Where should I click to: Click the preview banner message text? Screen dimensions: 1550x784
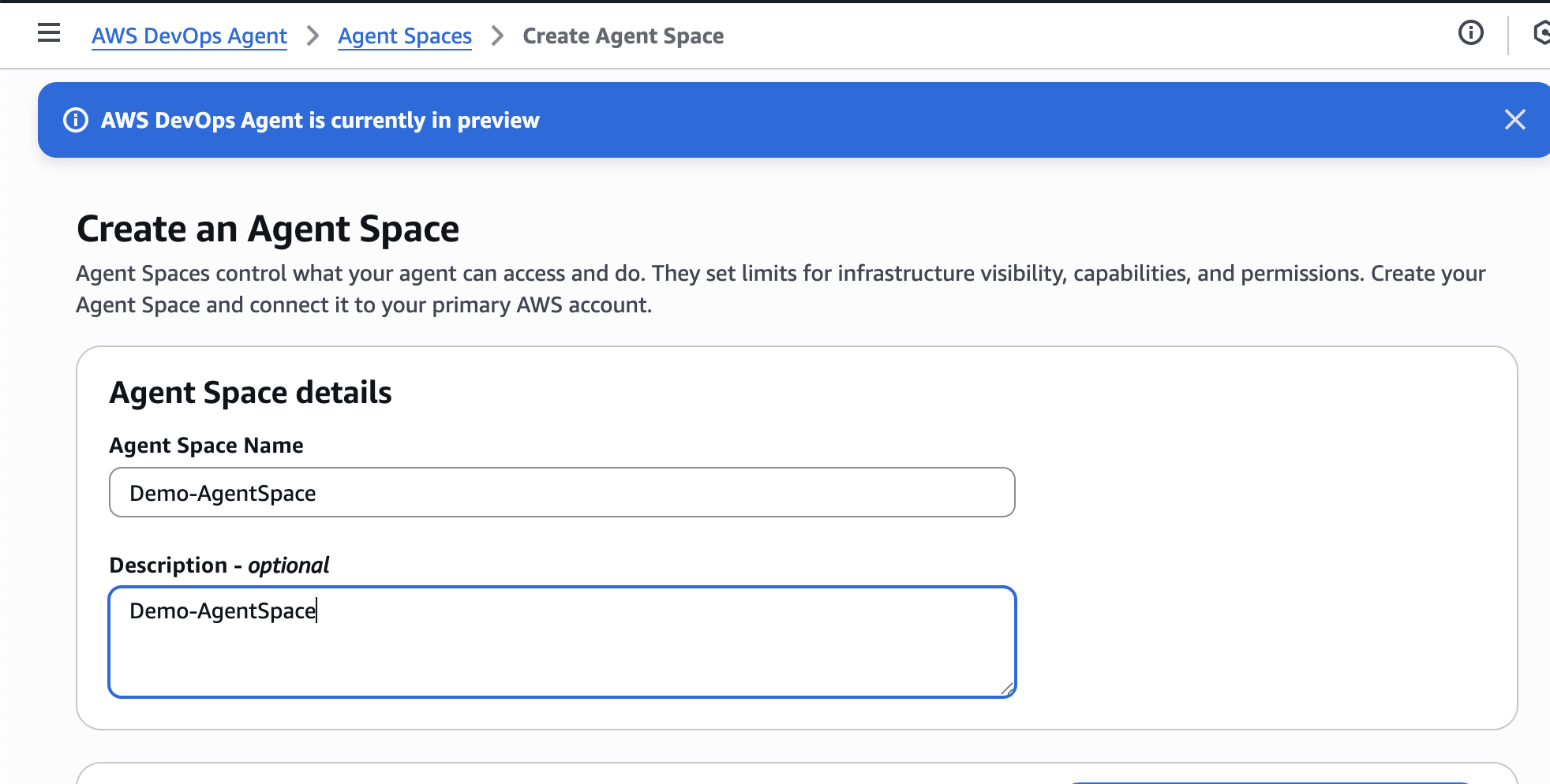[320, 121]
